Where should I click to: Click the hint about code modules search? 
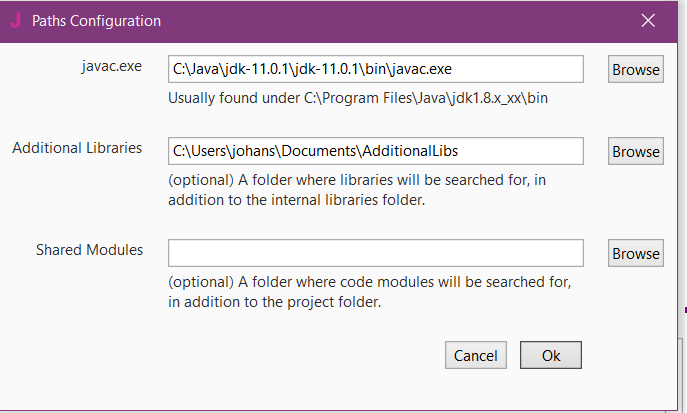(x=369, y=292)
